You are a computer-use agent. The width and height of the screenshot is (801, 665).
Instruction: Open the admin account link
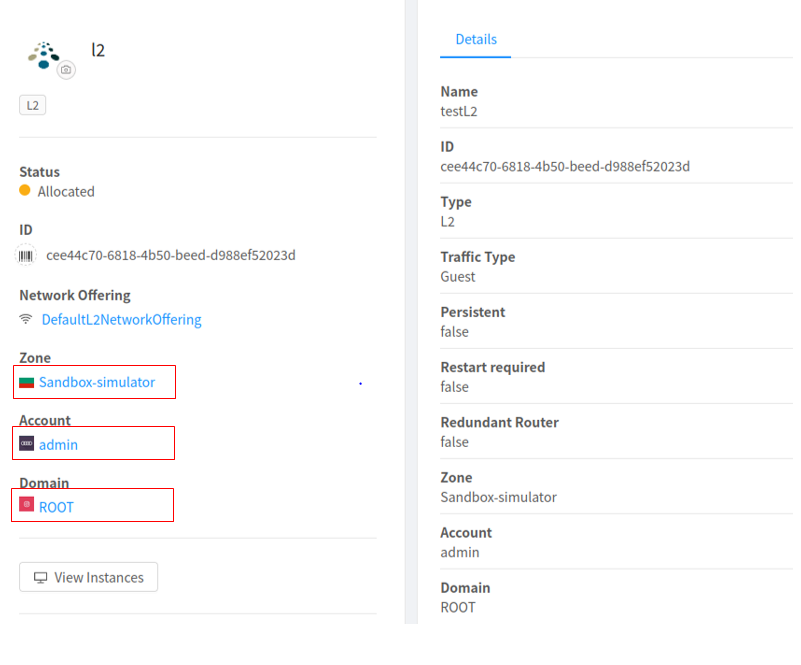[x=59, y=445]
